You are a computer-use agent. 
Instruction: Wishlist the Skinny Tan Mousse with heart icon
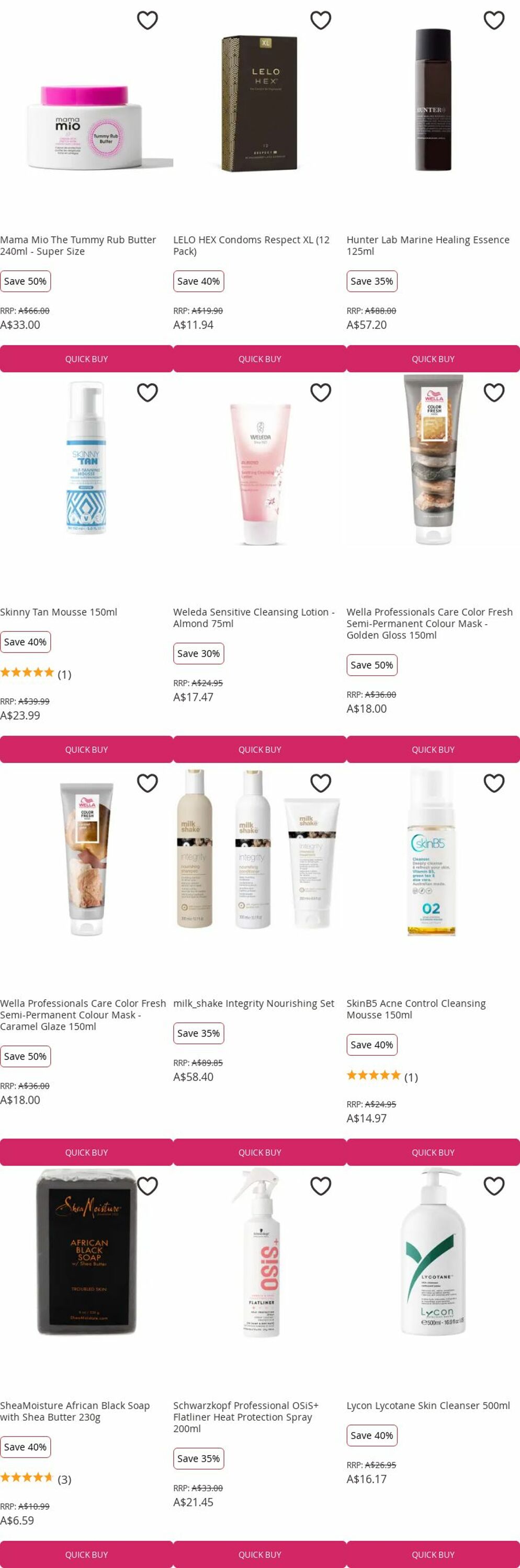(148, 393)
